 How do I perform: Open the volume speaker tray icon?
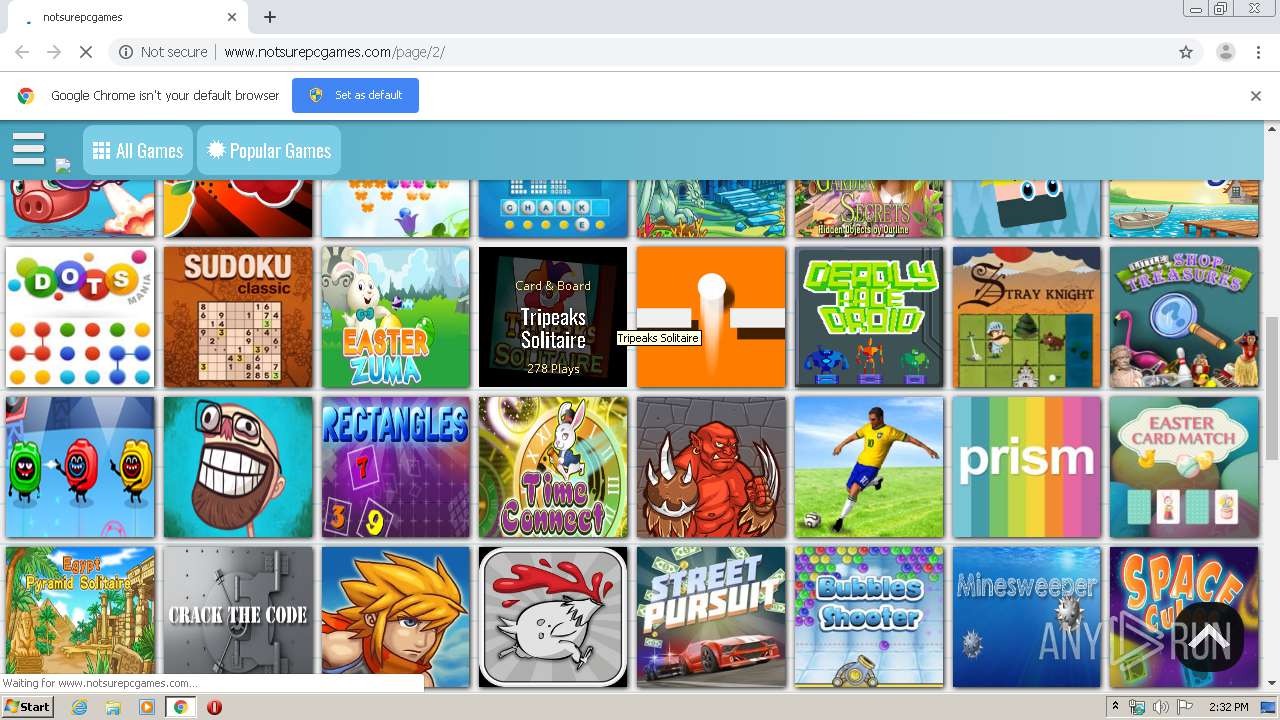point(1161,707)
